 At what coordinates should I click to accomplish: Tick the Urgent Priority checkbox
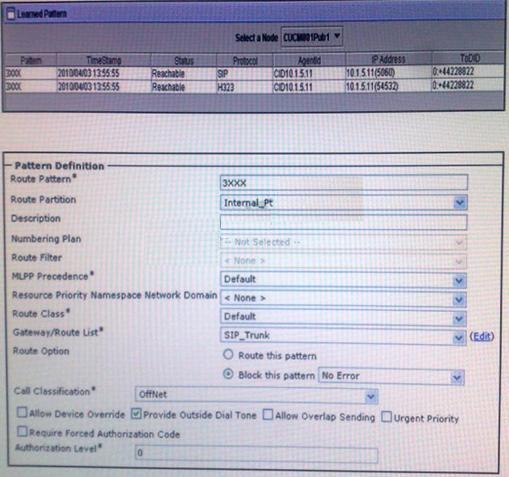[386, 417]
